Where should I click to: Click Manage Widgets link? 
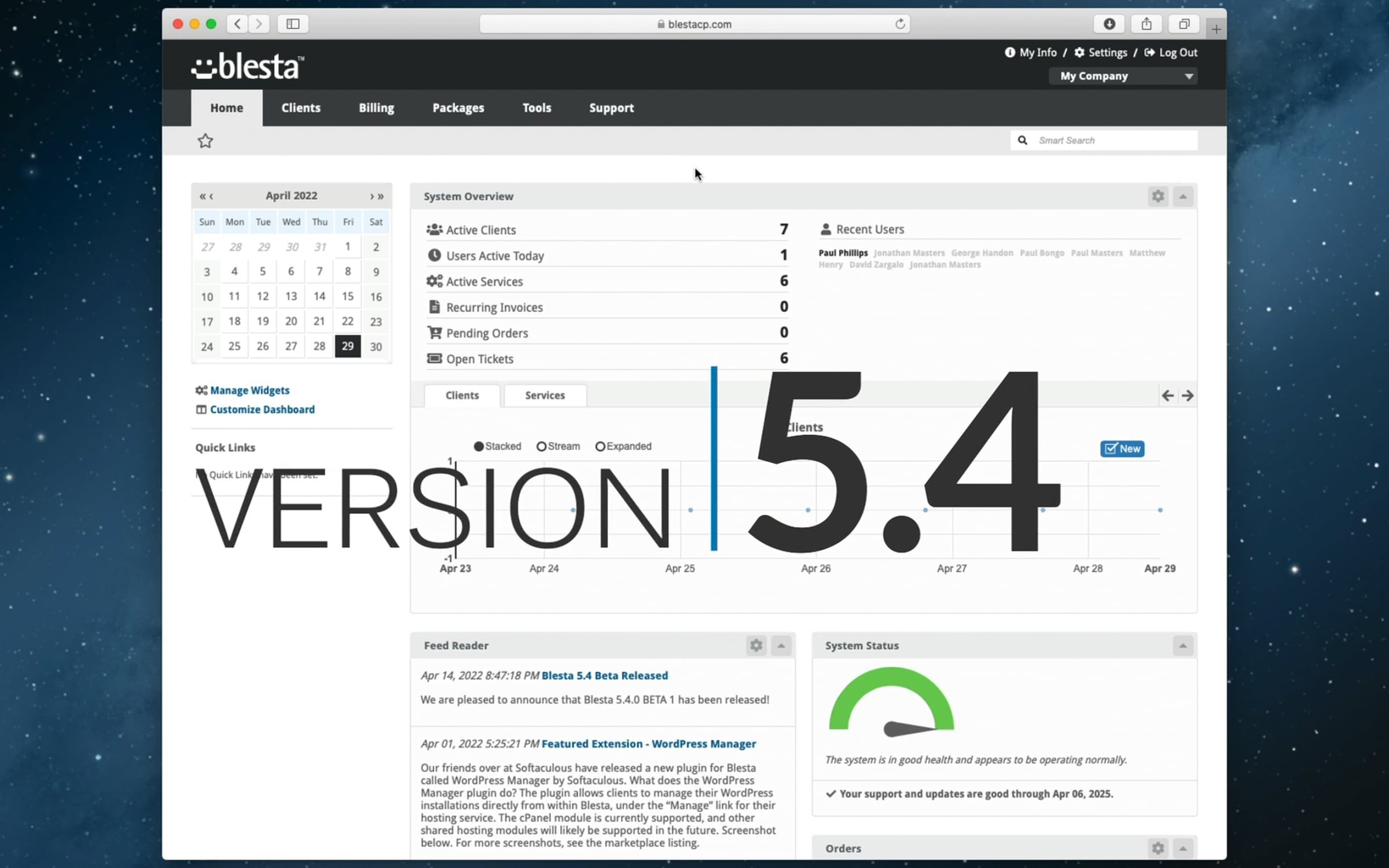point(249,391)
